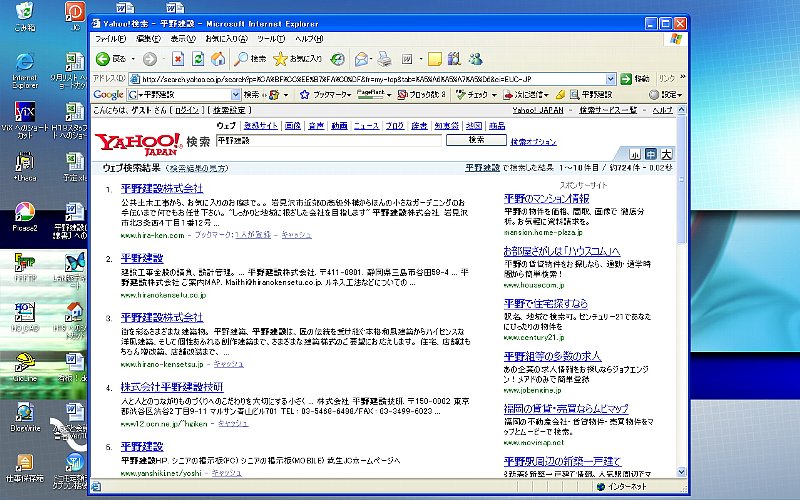Open sponsor link 平野のマンション情報
The width and height of the screenshot is (800, 500).
(546, 198)
